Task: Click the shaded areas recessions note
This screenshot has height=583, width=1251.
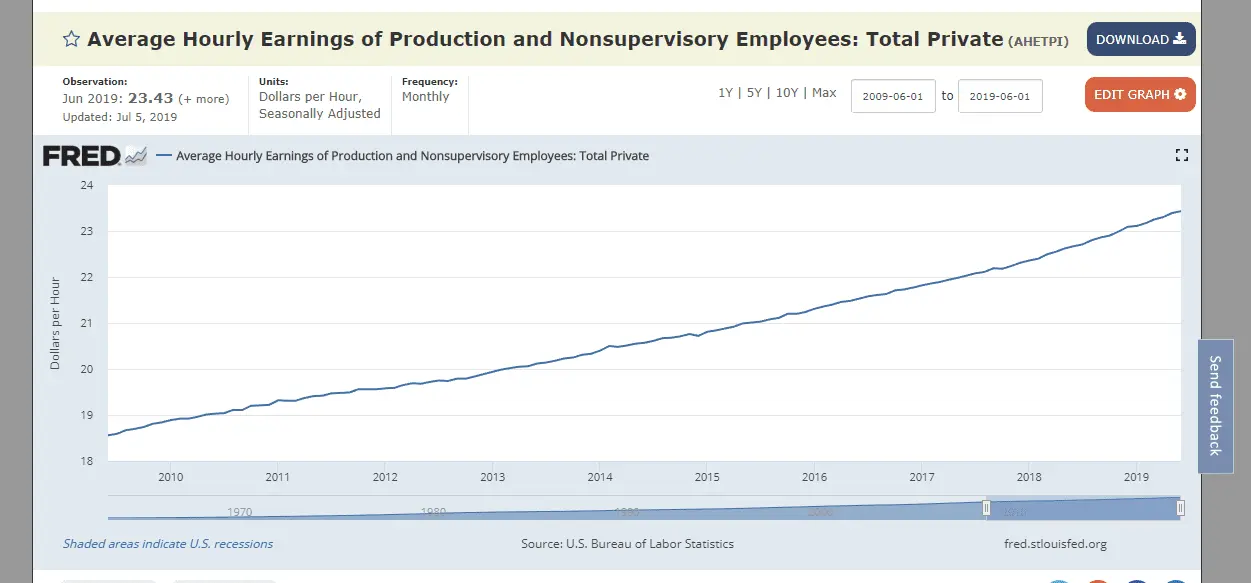Action: 168,544
